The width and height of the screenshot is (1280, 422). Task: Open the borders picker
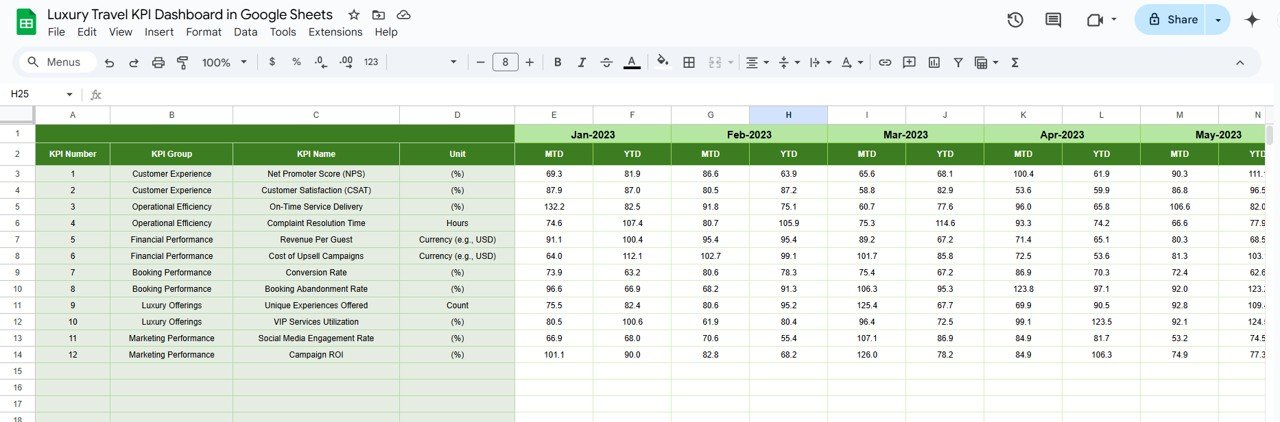click(689, 62)
